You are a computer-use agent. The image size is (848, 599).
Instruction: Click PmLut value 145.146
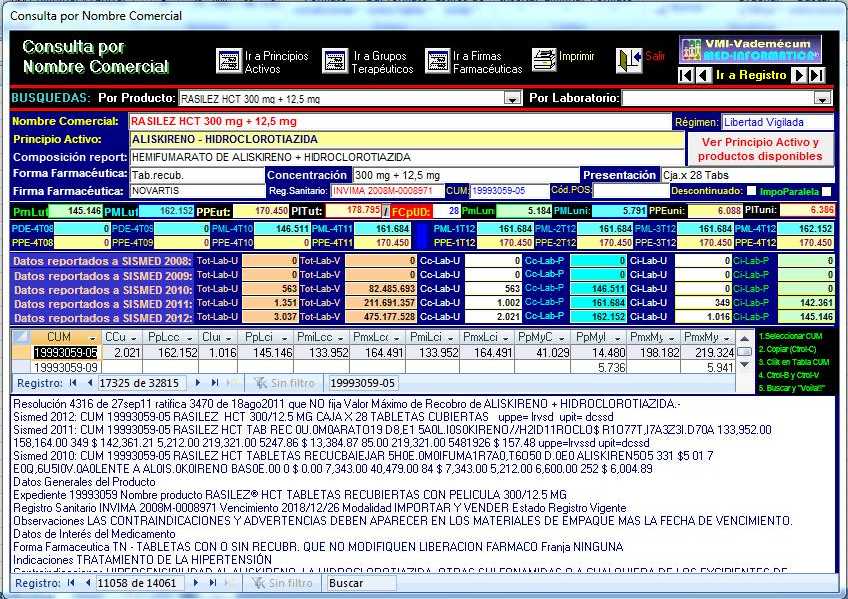pos(75,211)
